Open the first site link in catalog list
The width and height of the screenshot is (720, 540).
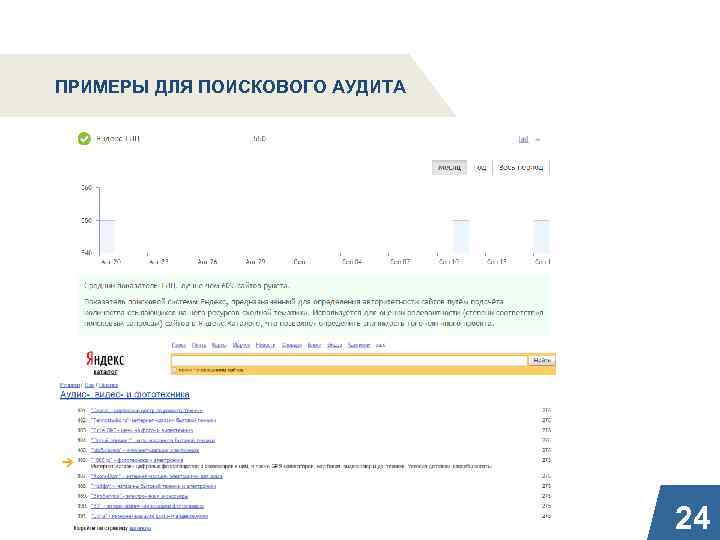[x=146, y=411]
